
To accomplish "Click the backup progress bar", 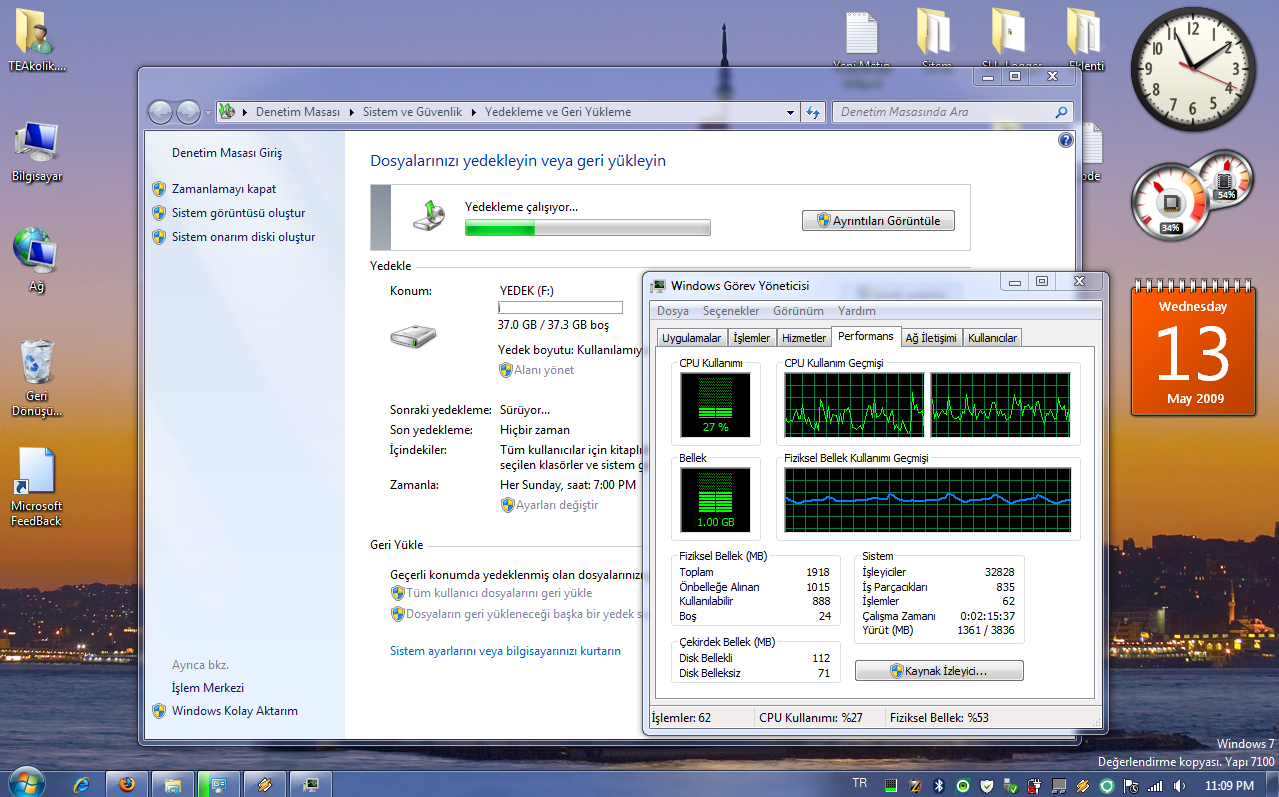I will tap(587, 228).
